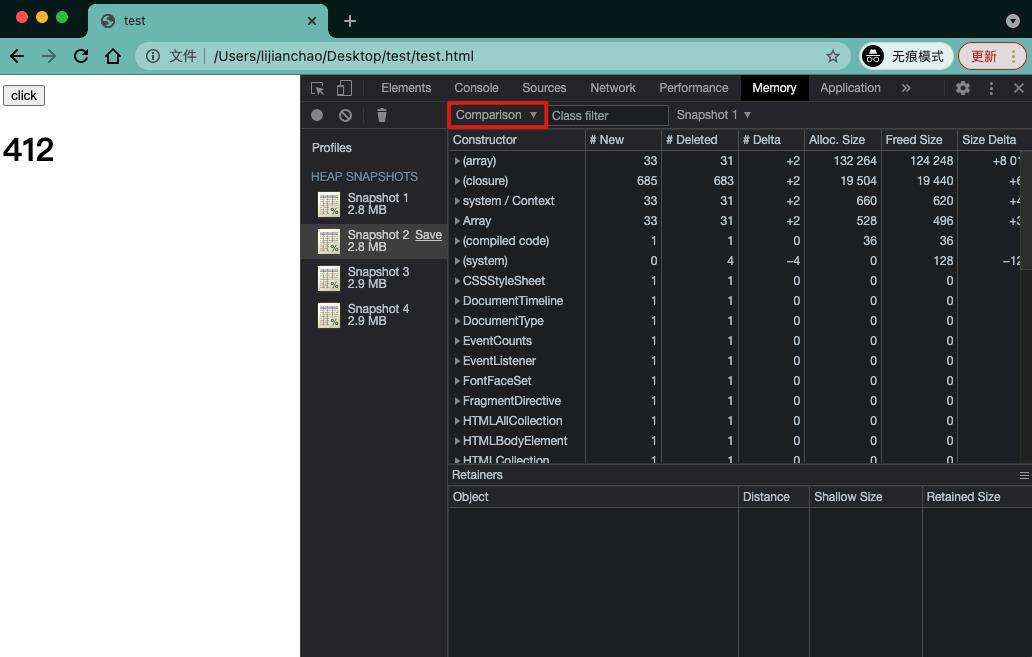Sort by the # Delta column
Viewport: 1032px width, 657px height.
(x=771, y=140)
